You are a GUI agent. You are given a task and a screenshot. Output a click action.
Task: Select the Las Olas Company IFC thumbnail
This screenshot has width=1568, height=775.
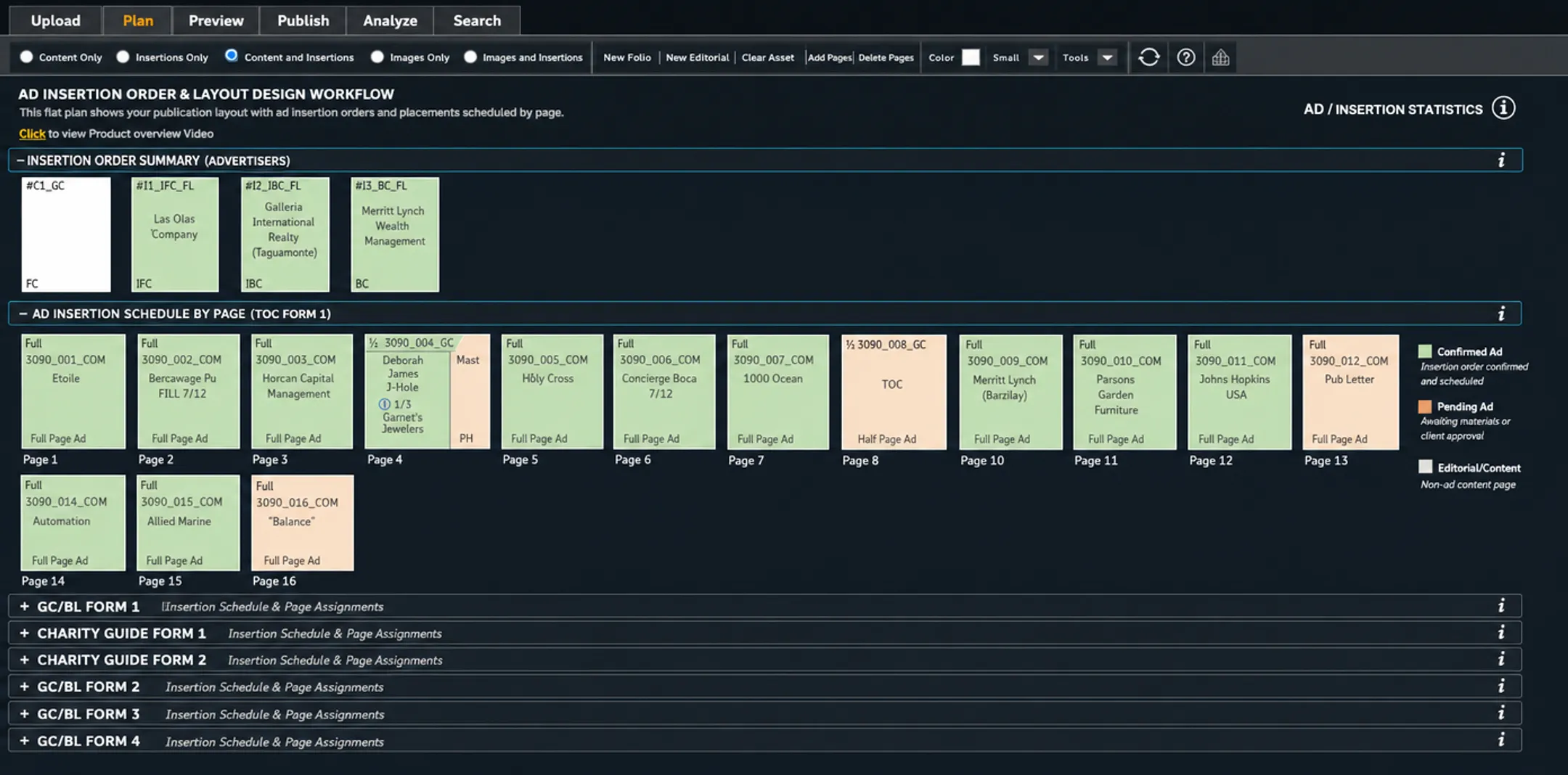pyautogui.click(x=175, y=234)
